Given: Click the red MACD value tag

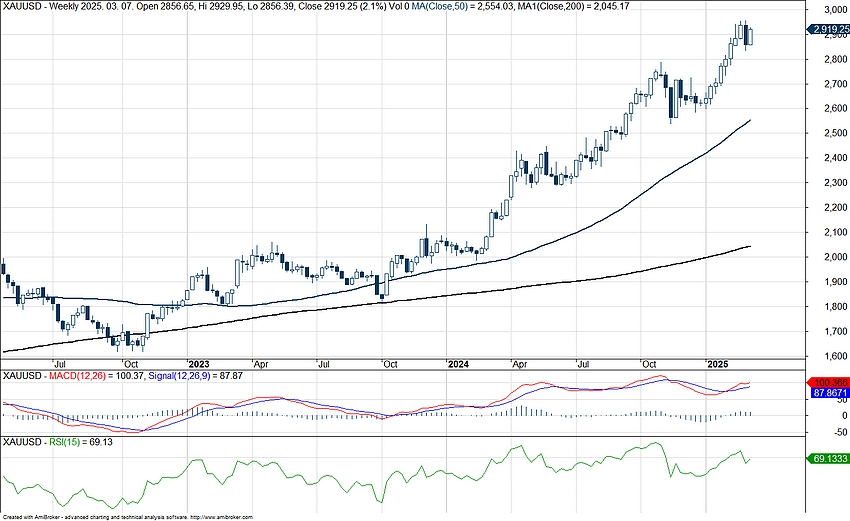Looking at the screenshot, I should tap(825, 383).
